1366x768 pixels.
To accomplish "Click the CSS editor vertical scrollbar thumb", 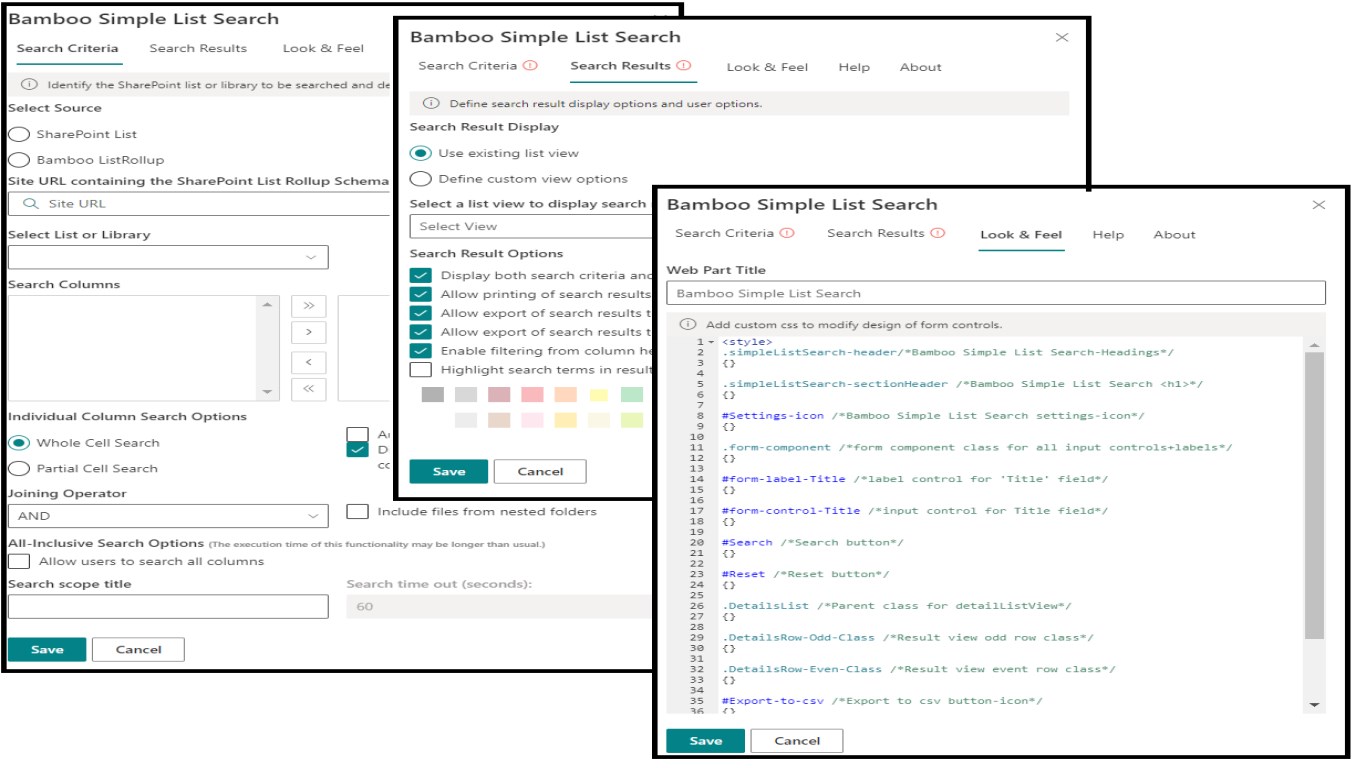I will (1315, 495).
